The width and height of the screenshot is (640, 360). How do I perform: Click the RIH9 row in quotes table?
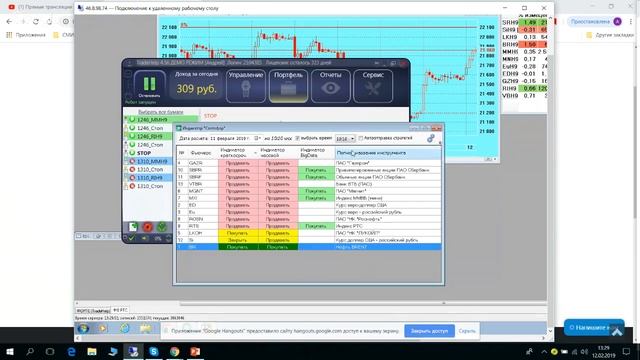[x=524, y=88]
